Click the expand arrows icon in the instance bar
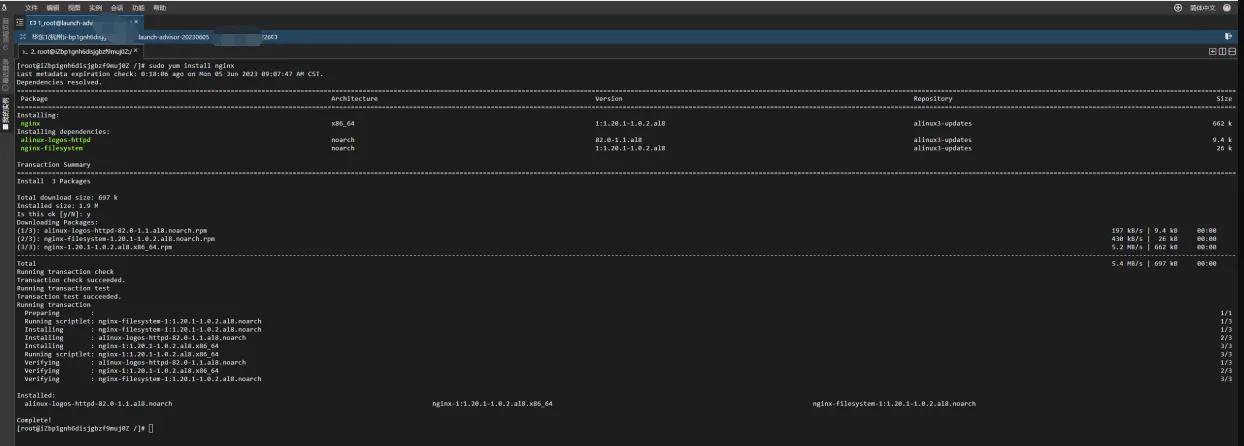Screen dimensions: 1244x446 [x=24, y=36]
